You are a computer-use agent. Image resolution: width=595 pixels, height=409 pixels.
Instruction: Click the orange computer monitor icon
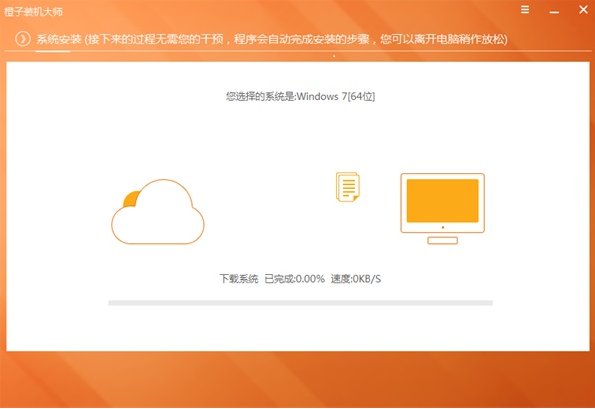442,208
